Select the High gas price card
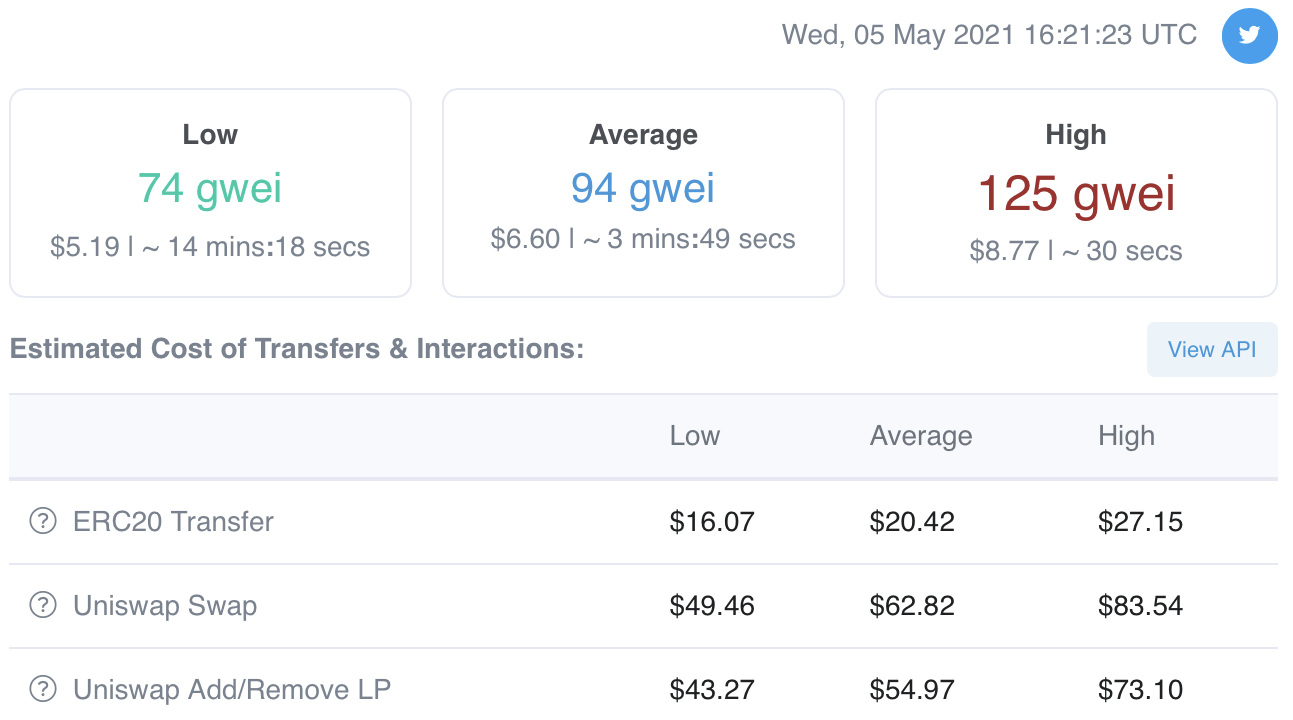The height and width of the screenshot is (720, 1293). pyautogui.click(x=1076, y=193)
